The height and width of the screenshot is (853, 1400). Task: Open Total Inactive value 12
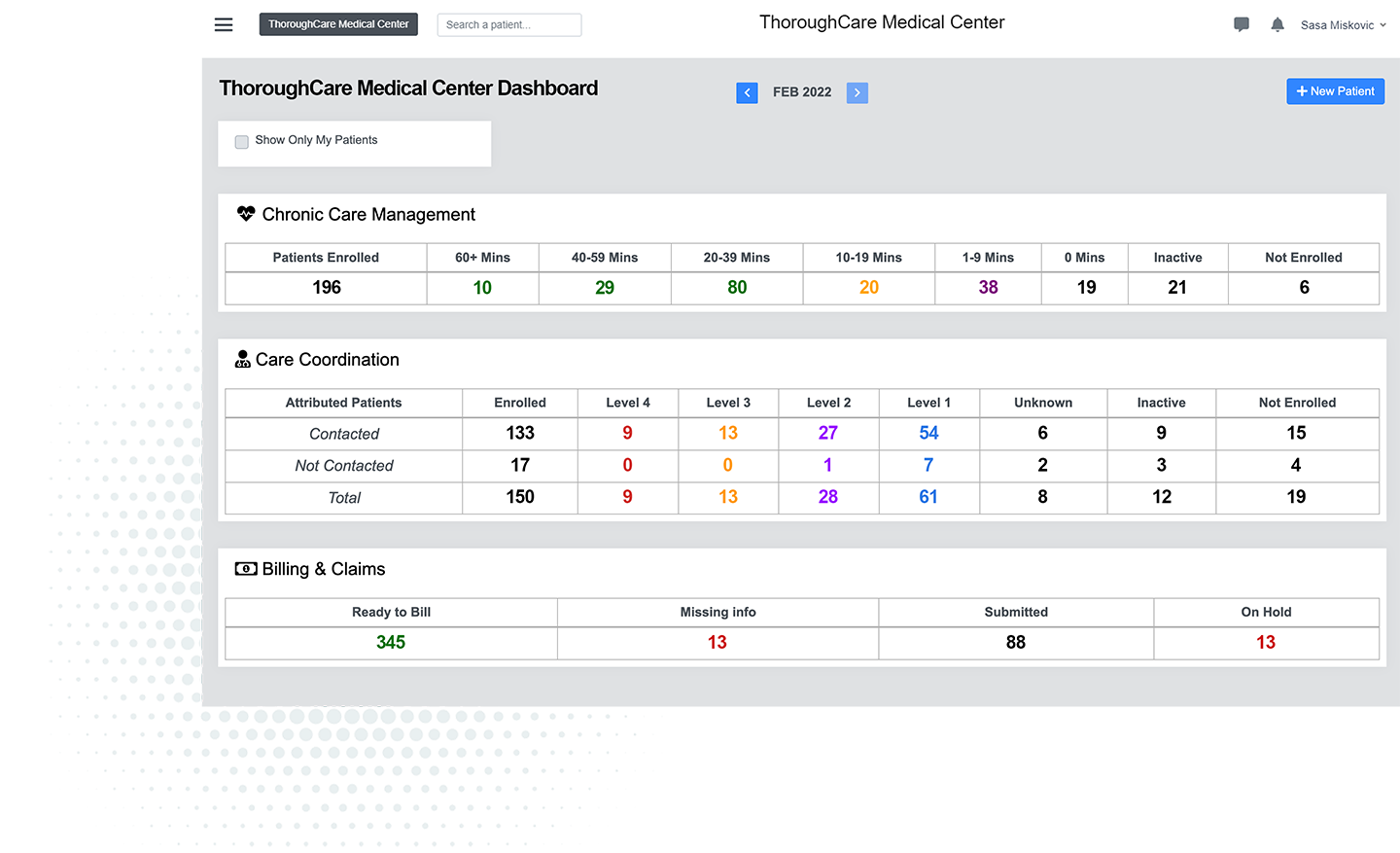click(x=1161, y=497)
